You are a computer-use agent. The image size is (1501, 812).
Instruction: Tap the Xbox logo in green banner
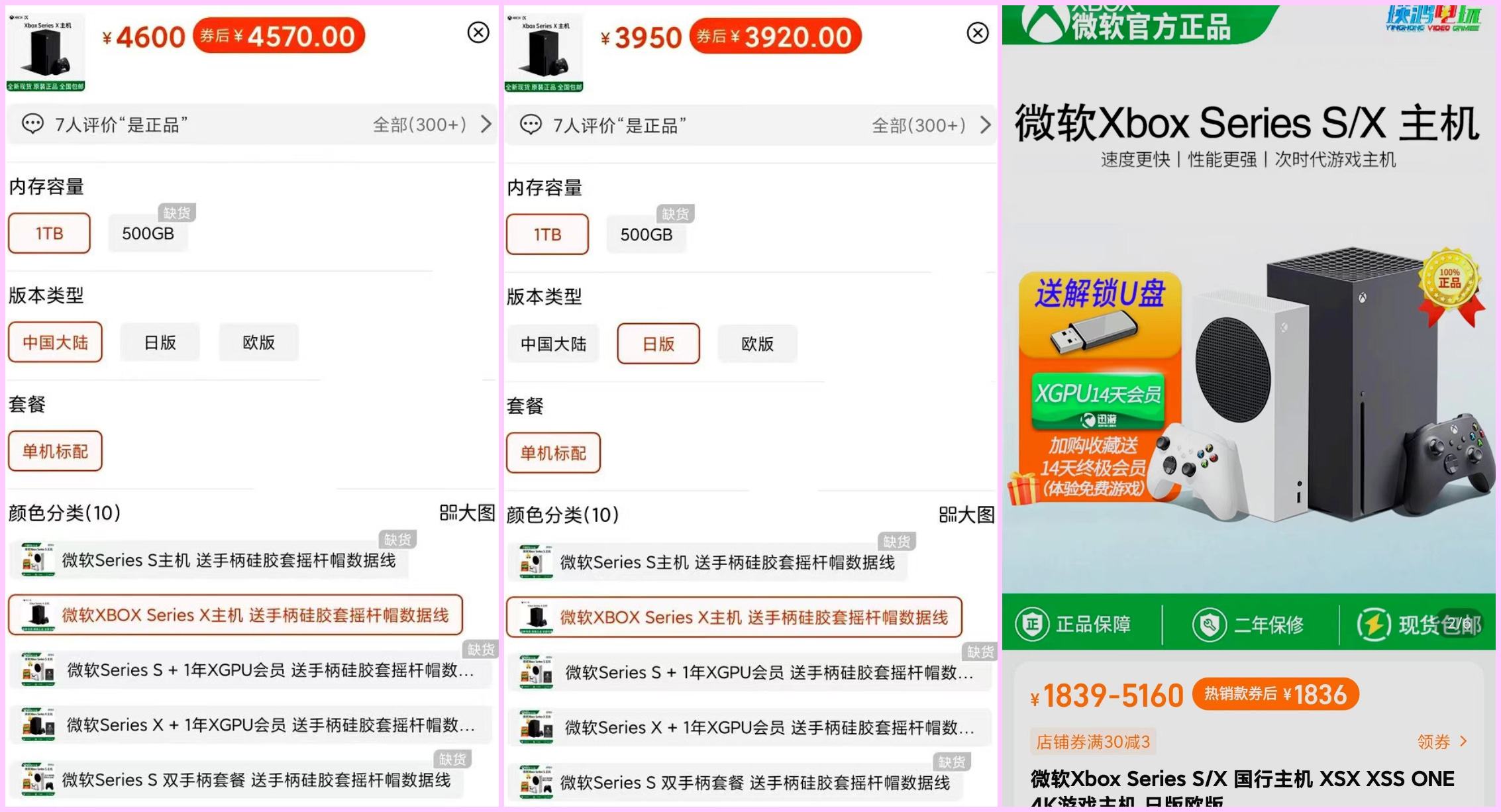click(x=1044, y=23)
